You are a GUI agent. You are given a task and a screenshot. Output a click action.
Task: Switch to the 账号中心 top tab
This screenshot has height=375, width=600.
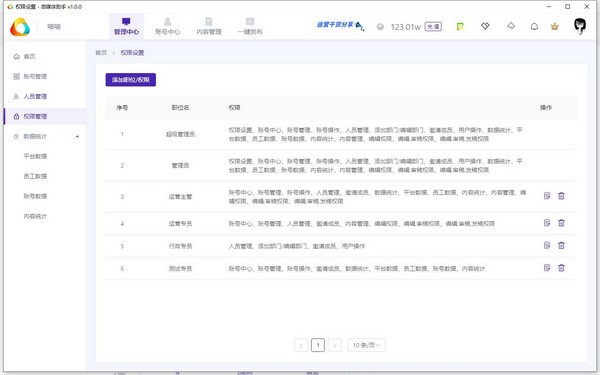[167, 26]
